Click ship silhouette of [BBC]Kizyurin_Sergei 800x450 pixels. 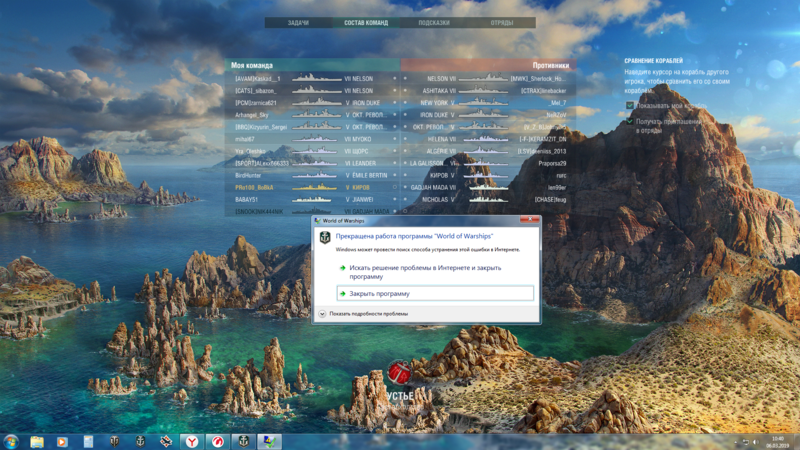coord(316,127)
